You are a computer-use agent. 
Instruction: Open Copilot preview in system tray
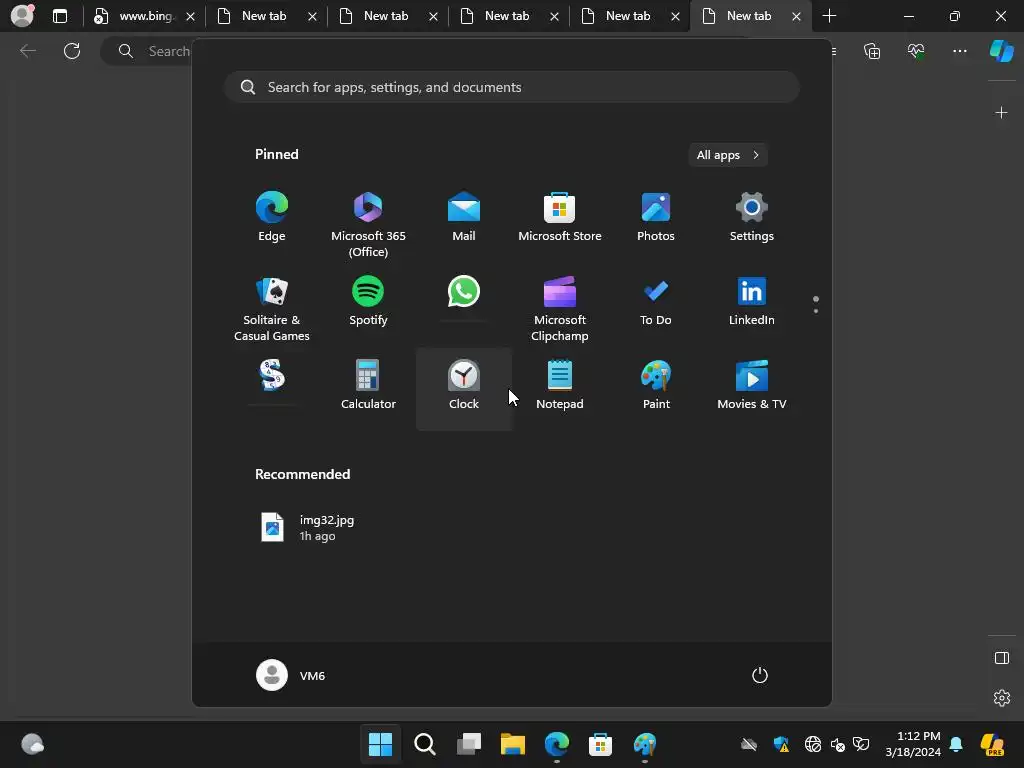993,744
